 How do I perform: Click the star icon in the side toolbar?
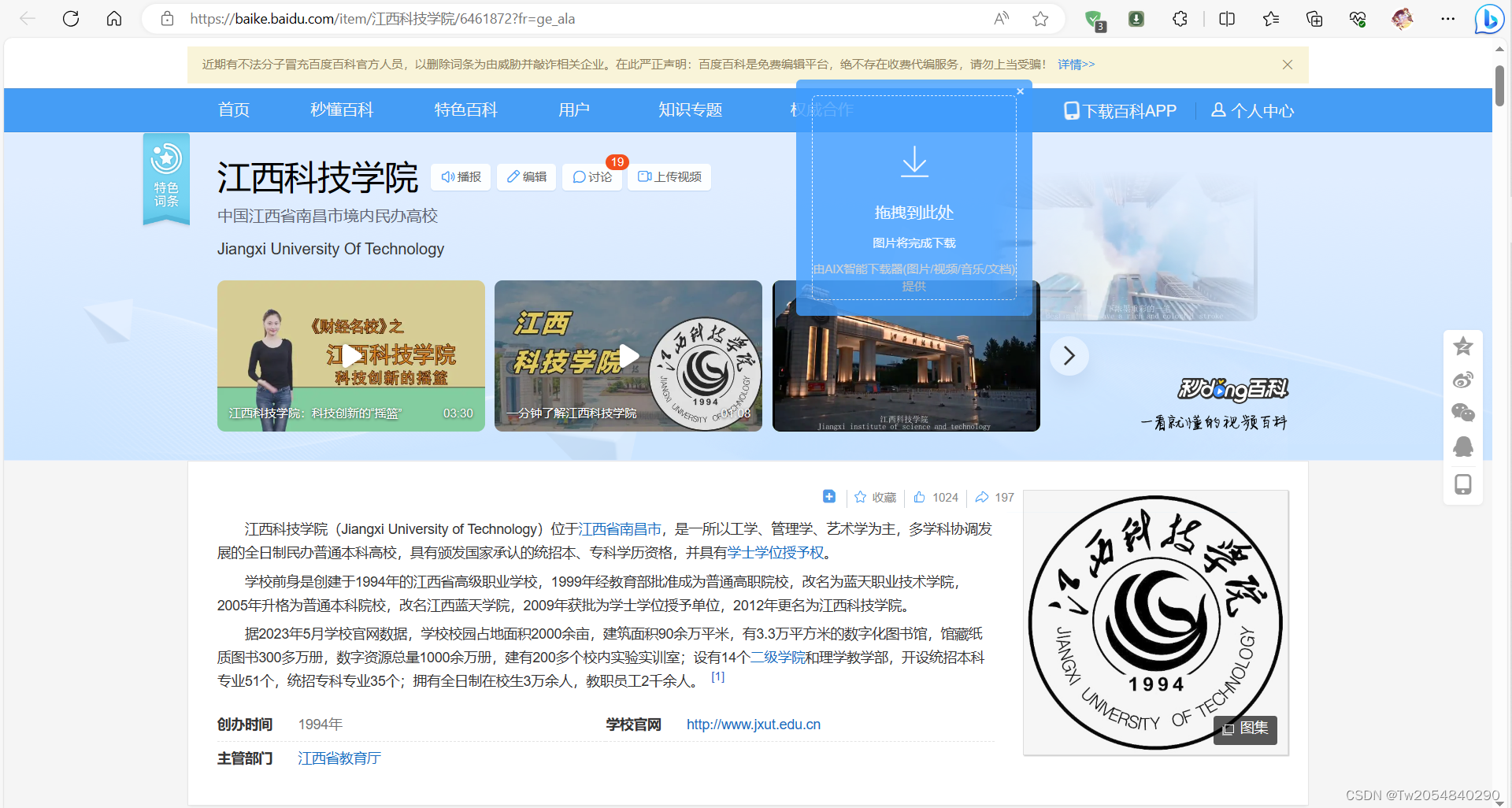tap(1463, 347)
